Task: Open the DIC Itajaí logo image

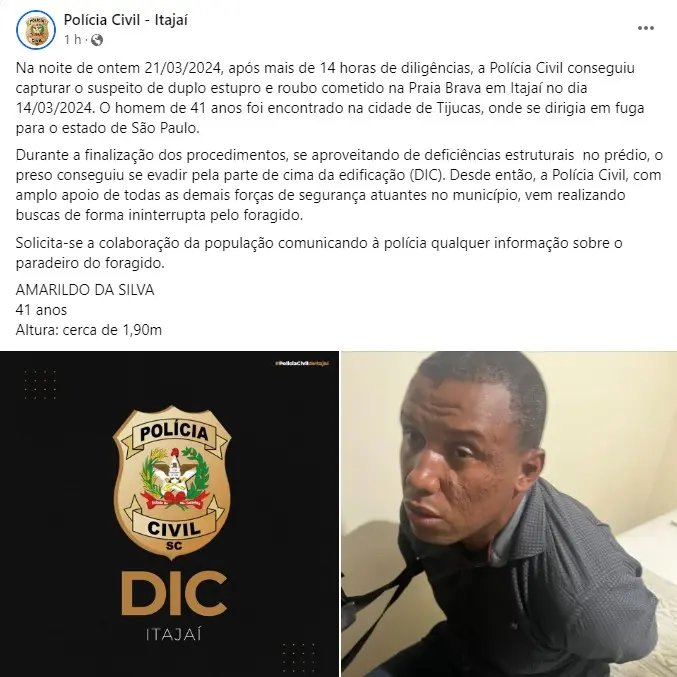Action: 169,514
